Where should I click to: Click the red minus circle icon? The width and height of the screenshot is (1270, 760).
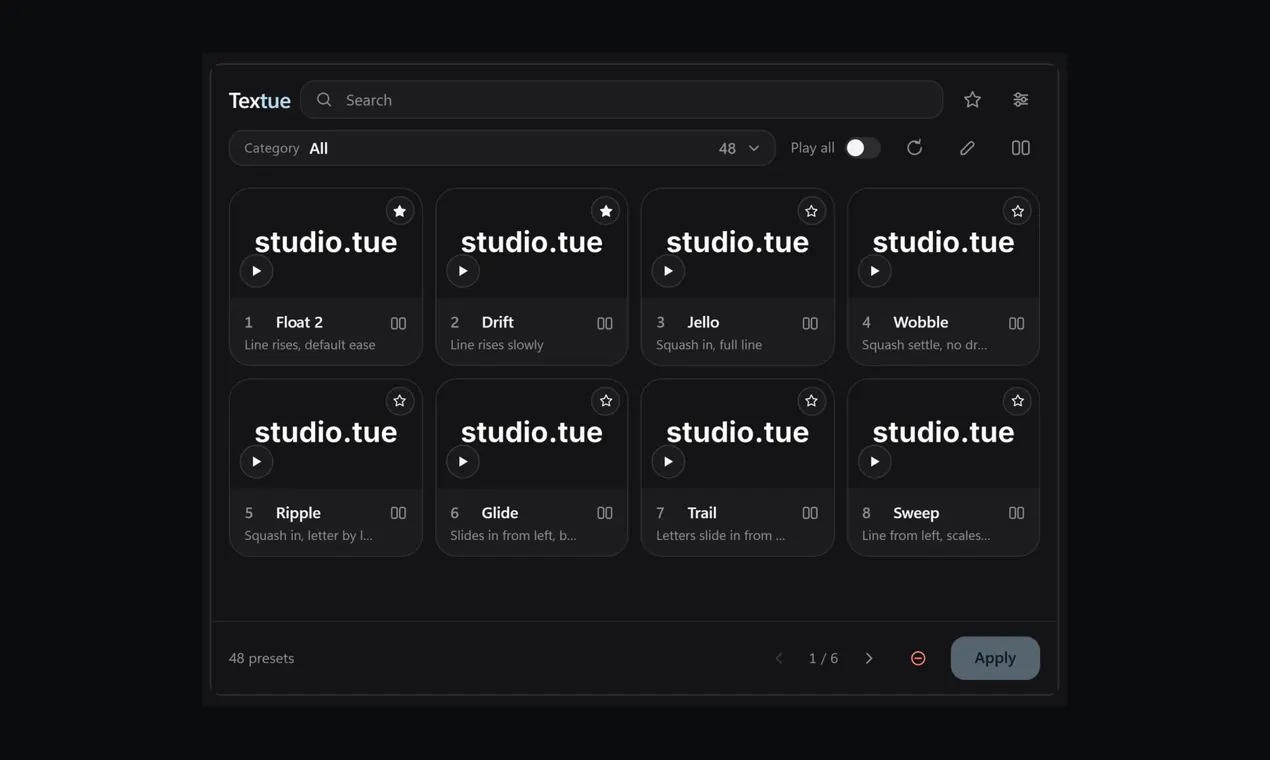pos(918,658)
